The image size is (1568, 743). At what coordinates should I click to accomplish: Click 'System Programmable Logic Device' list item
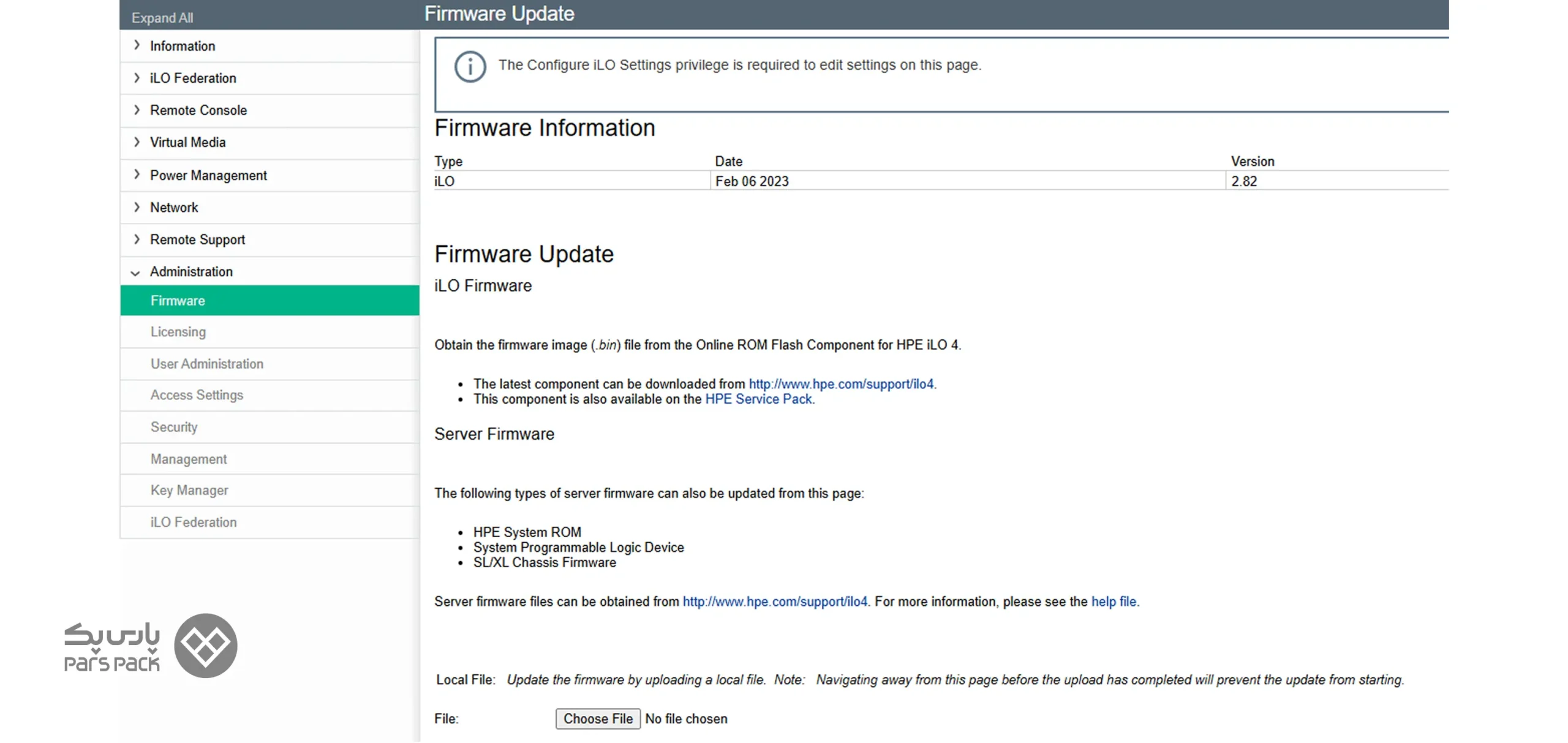click(x=578, y=547)
